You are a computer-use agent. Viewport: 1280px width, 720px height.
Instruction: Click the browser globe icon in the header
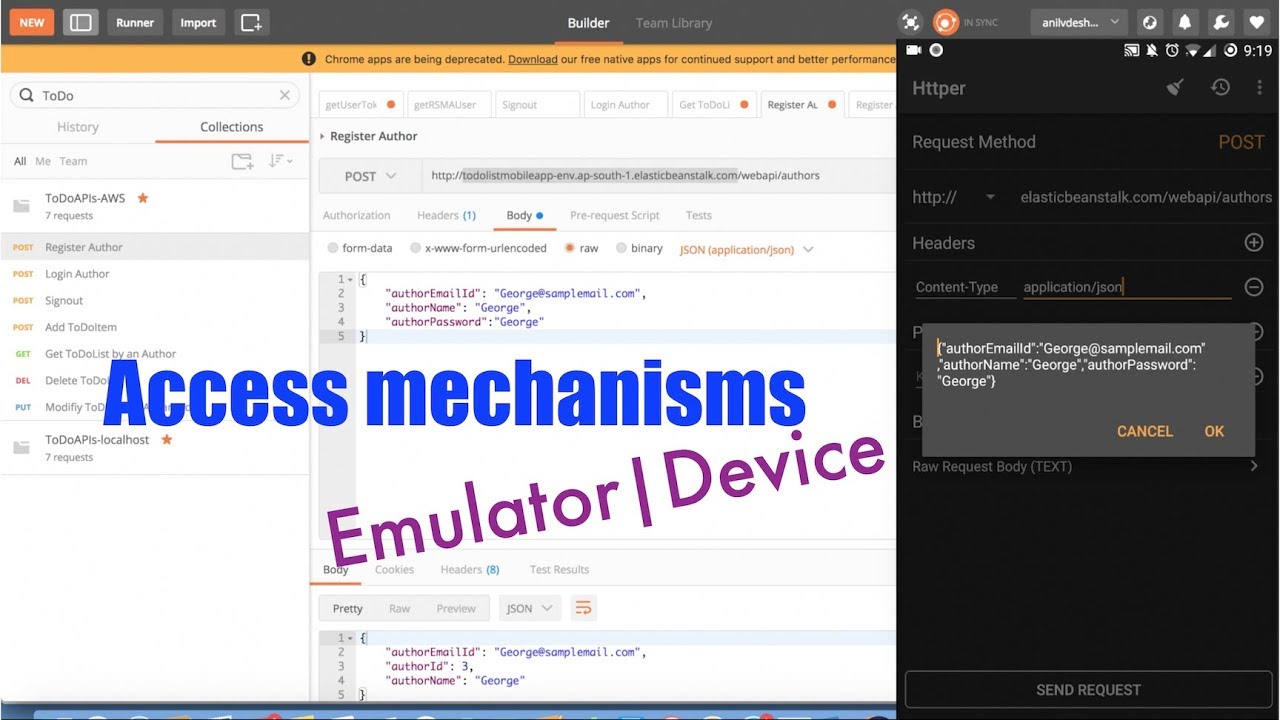point(1150,22)
